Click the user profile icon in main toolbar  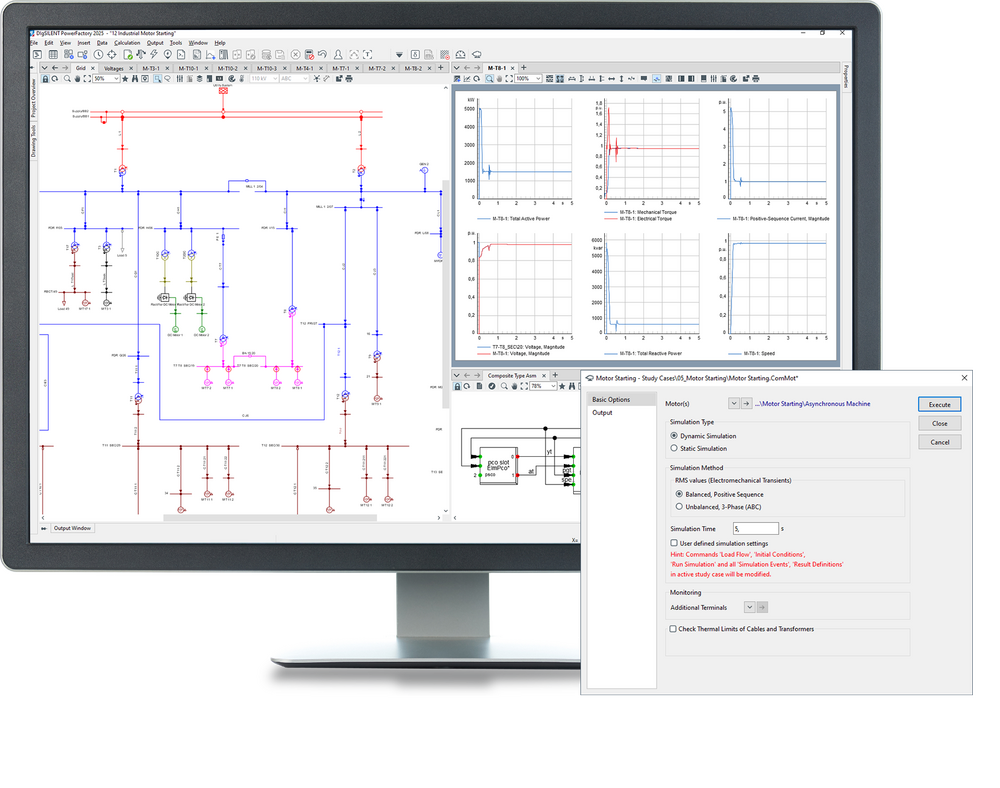click(x=339, y=54)
